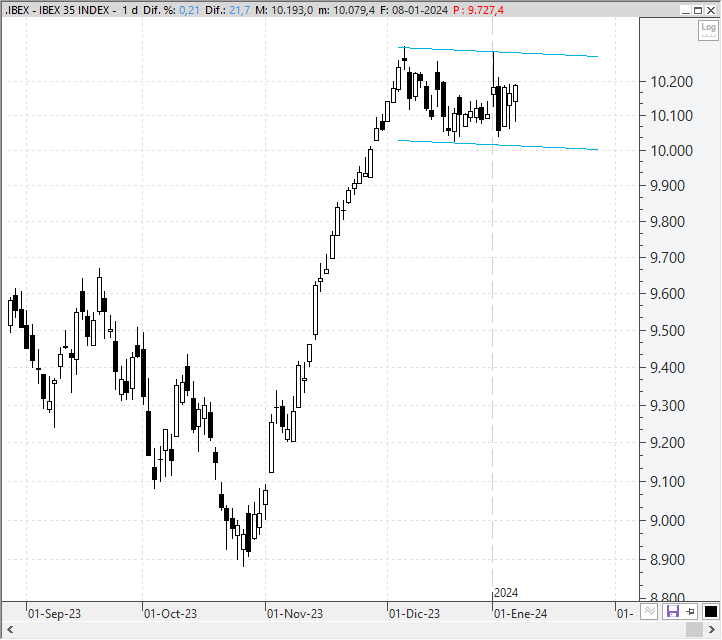Click the red 'P: 9.727,4' value
Viewport: 722px width, 640px height.
[478, 10]
